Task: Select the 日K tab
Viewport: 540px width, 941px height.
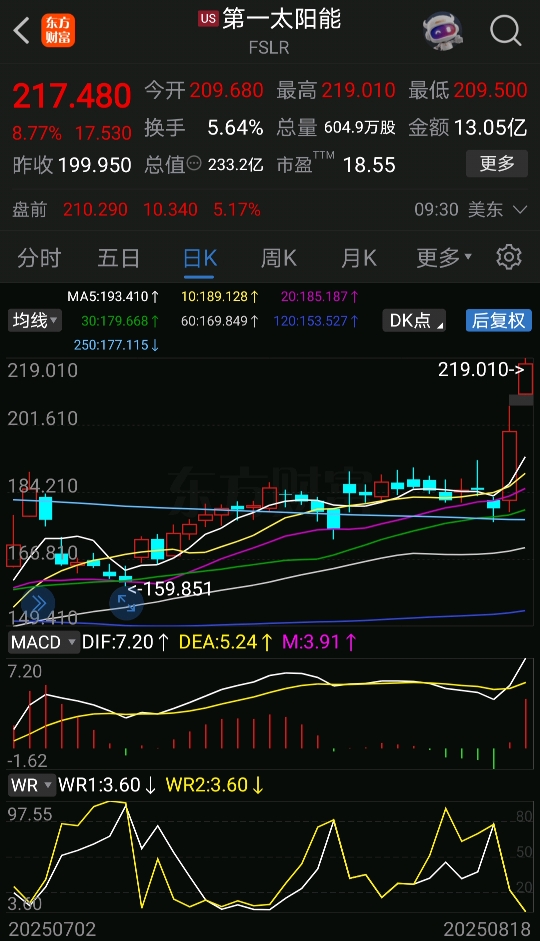Action: 200,258
